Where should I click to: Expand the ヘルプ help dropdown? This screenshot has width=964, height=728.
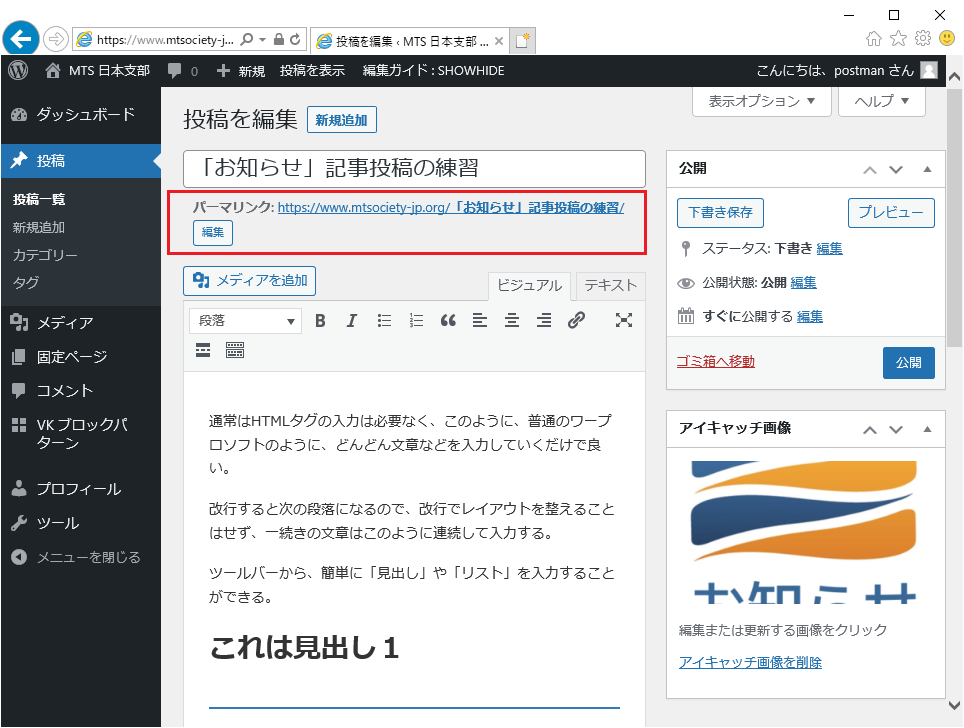coord(881,101)
